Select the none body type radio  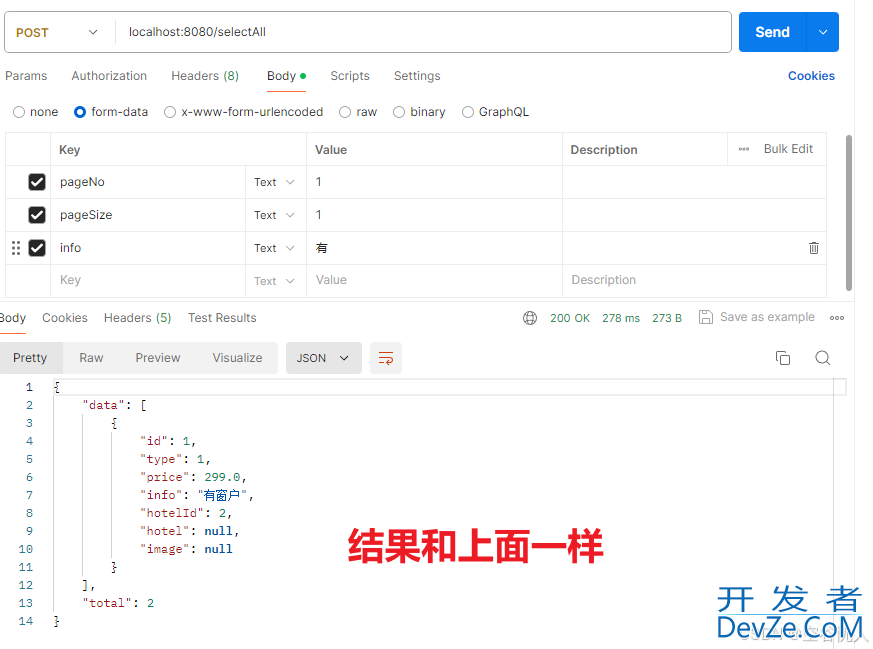coord(19,112)
